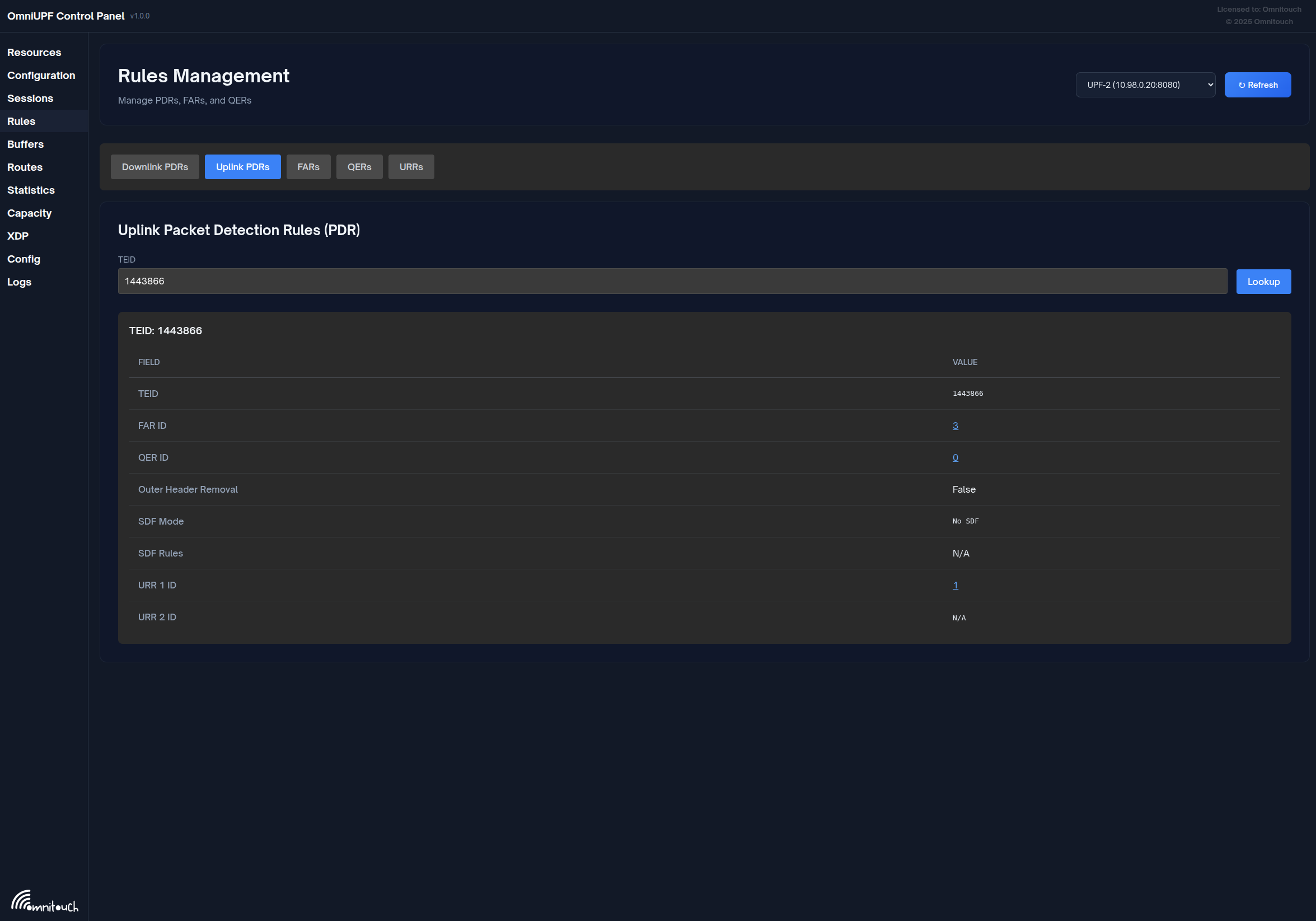Open URR 1 ID link 1
The width and height of the screenshot is (1316, 921).
[x=955, y=585]
